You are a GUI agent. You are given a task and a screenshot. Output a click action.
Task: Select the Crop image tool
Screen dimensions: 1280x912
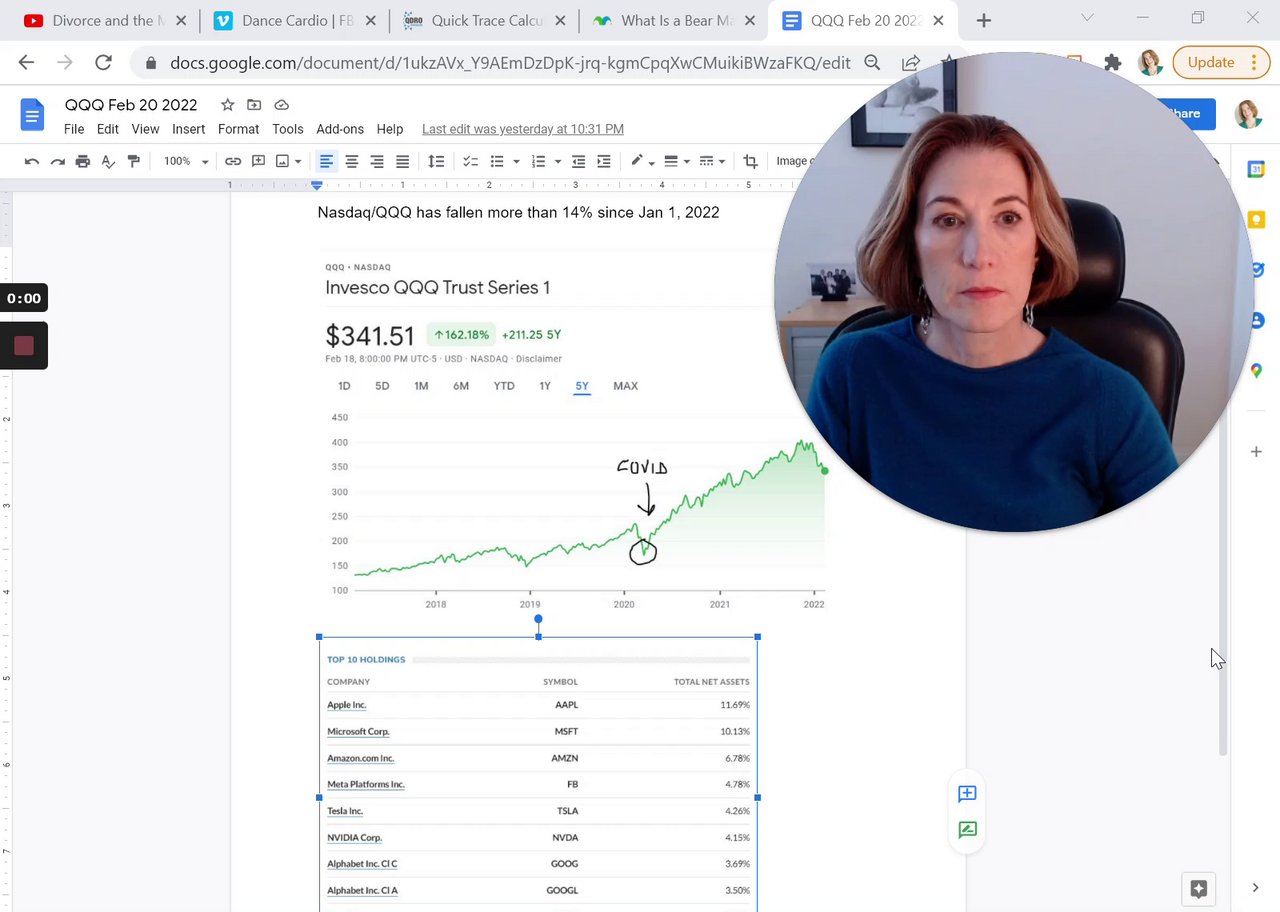pyautogui.click(x=750, y=161)
